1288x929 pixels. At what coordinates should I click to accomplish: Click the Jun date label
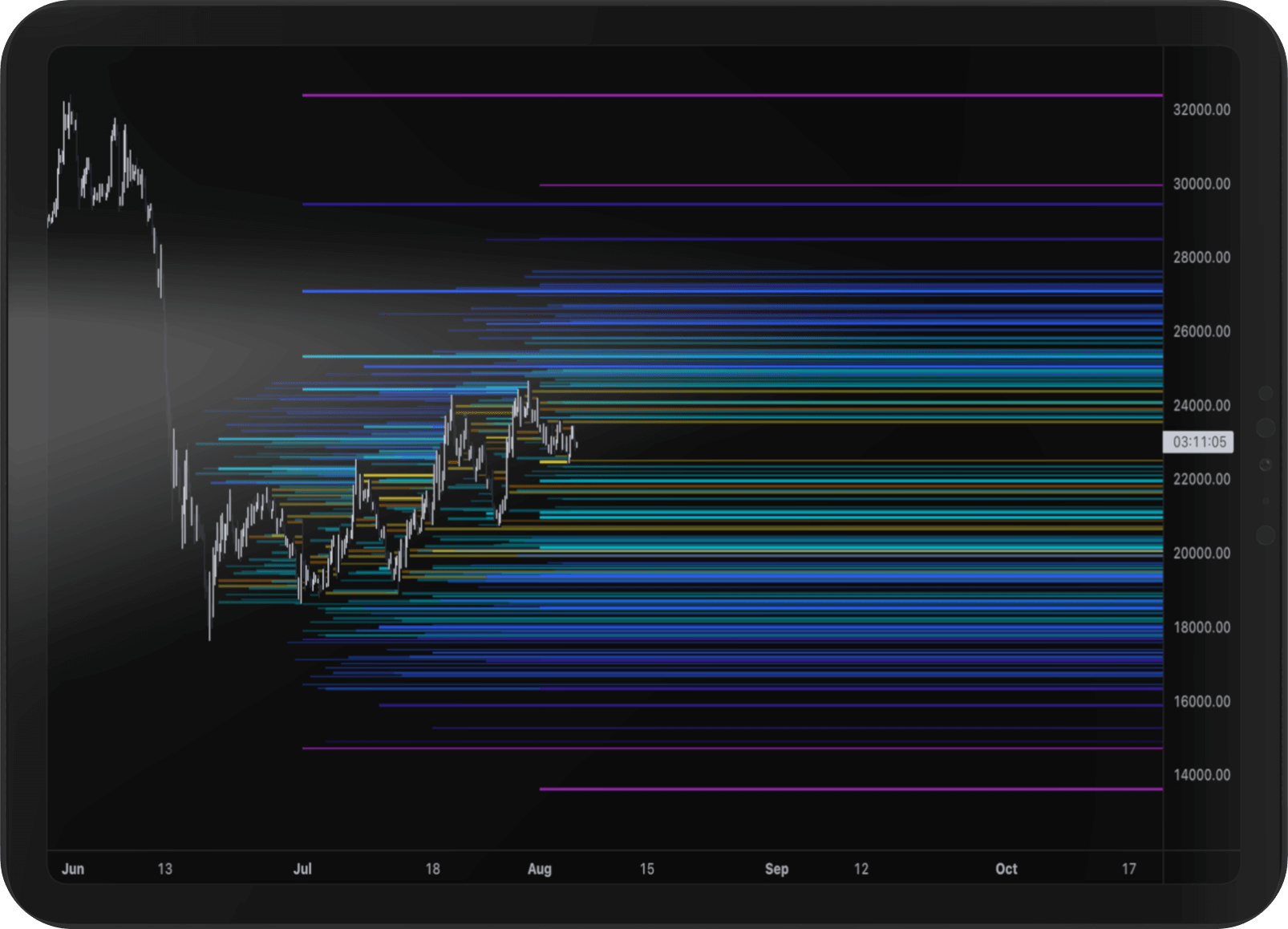point(73,869)
